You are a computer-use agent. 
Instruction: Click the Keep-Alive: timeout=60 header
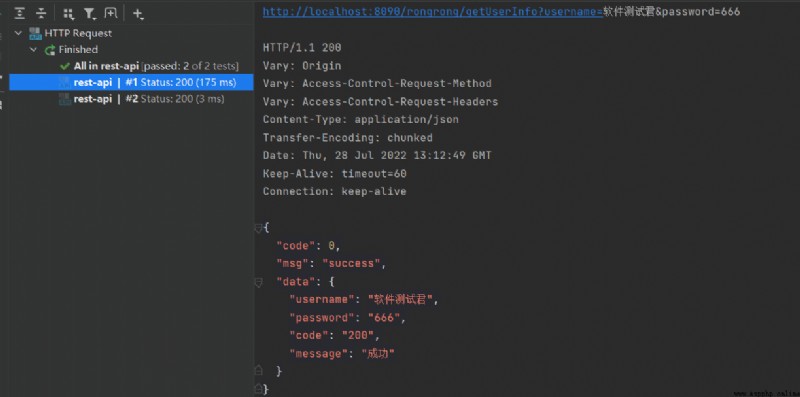(x=335, y=173)
